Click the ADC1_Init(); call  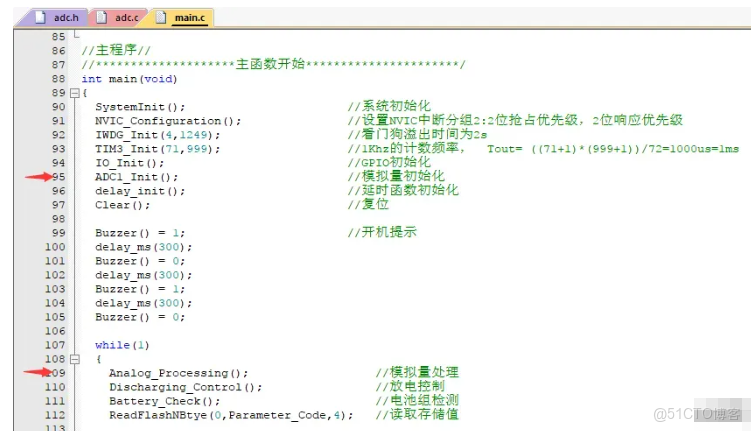tap(137, 177)
